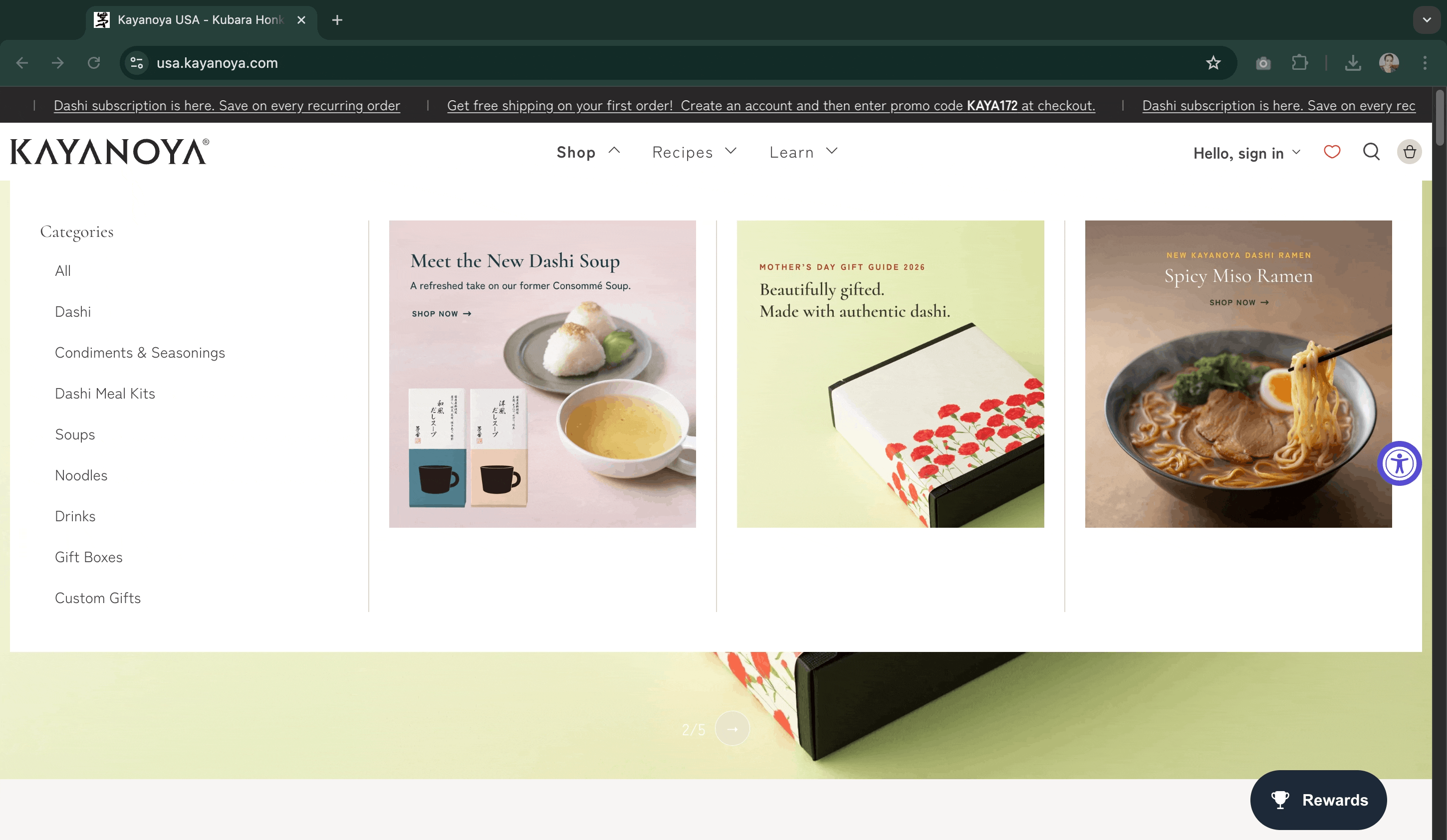Click the Kayanoya logo
The image size is (1447, 840).
tap(110, 152)
